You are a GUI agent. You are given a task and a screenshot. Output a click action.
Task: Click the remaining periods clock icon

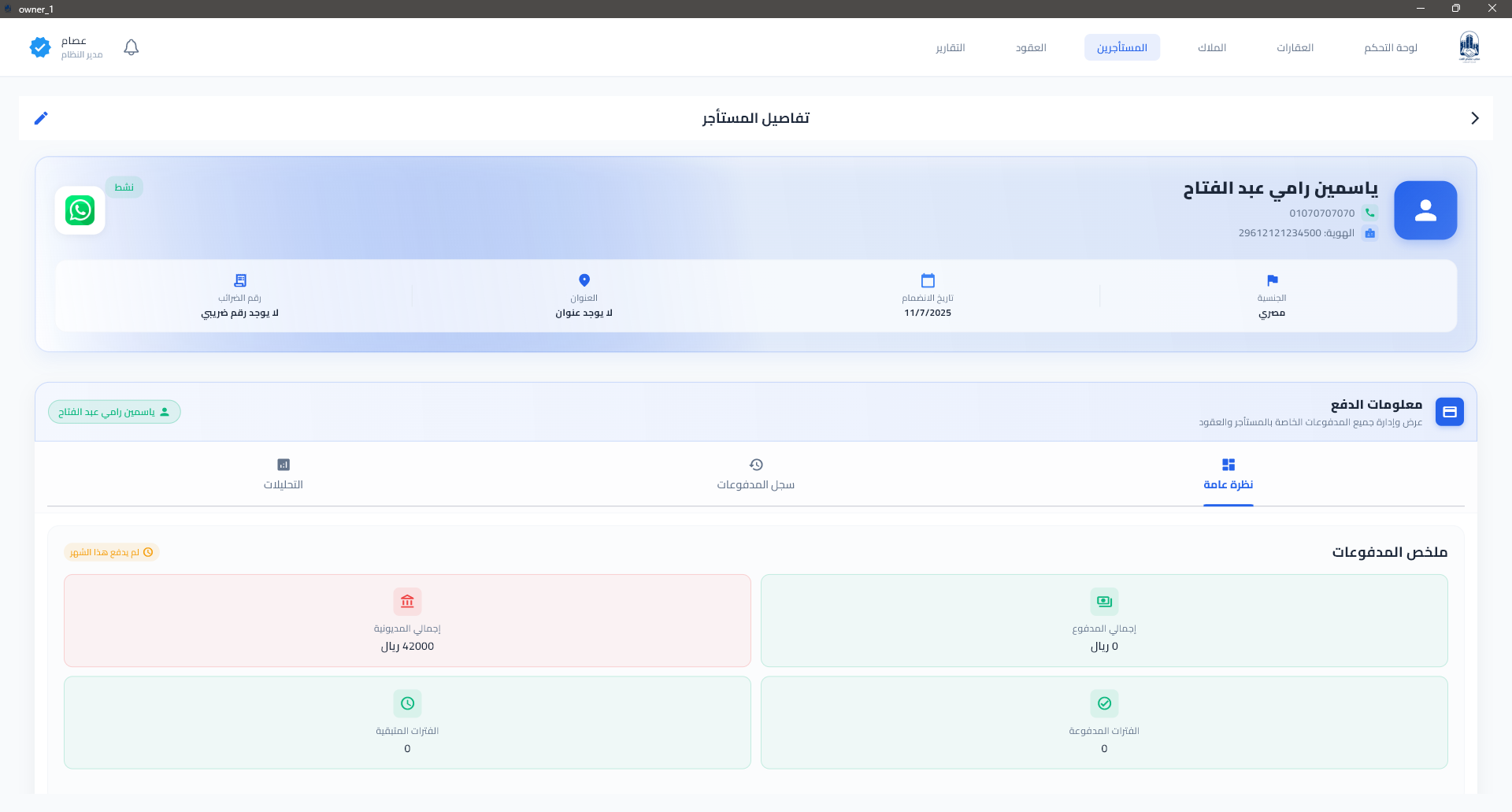[407, 703]
